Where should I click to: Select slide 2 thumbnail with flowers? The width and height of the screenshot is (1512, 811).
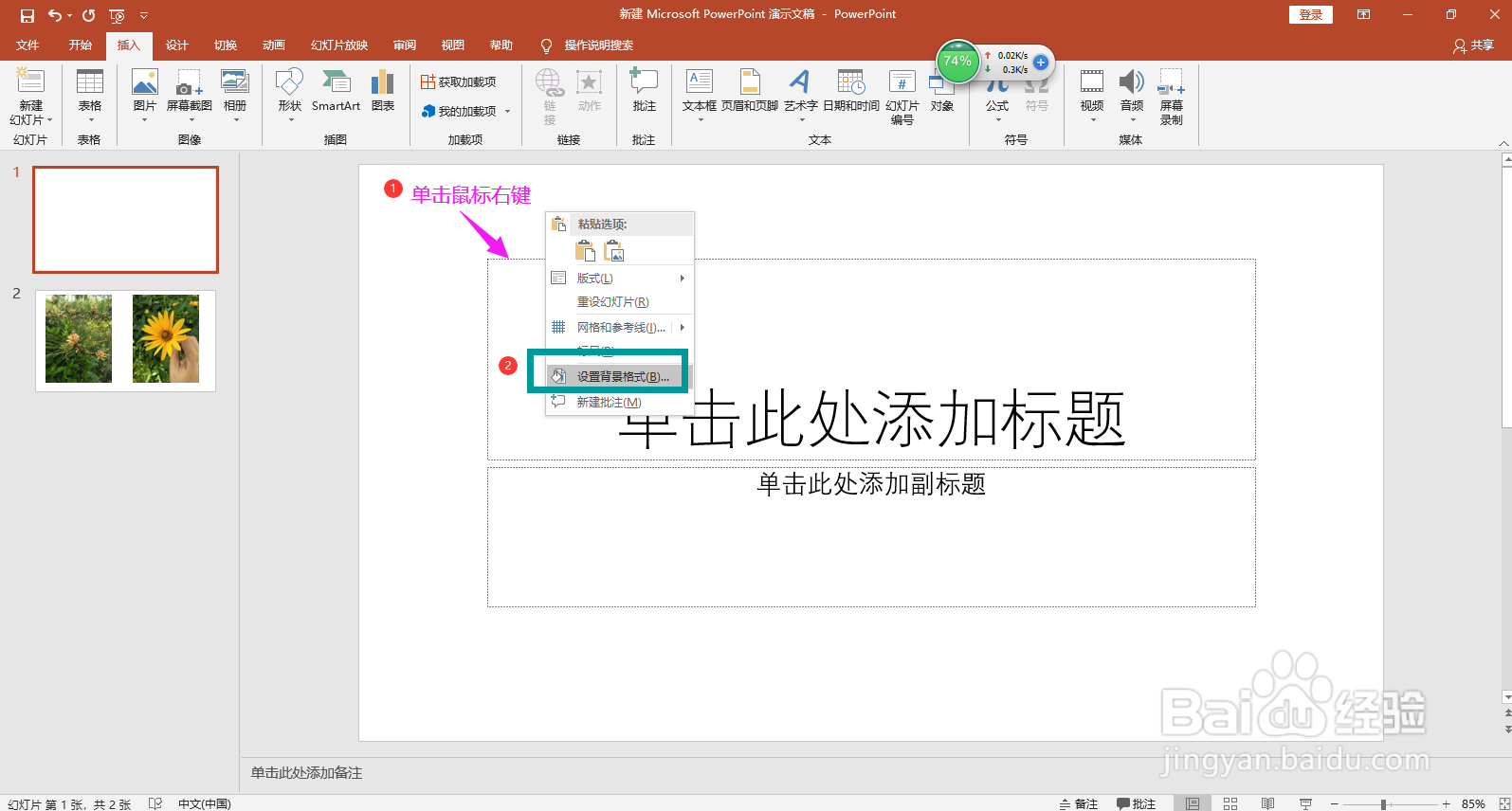click(125, 340)
